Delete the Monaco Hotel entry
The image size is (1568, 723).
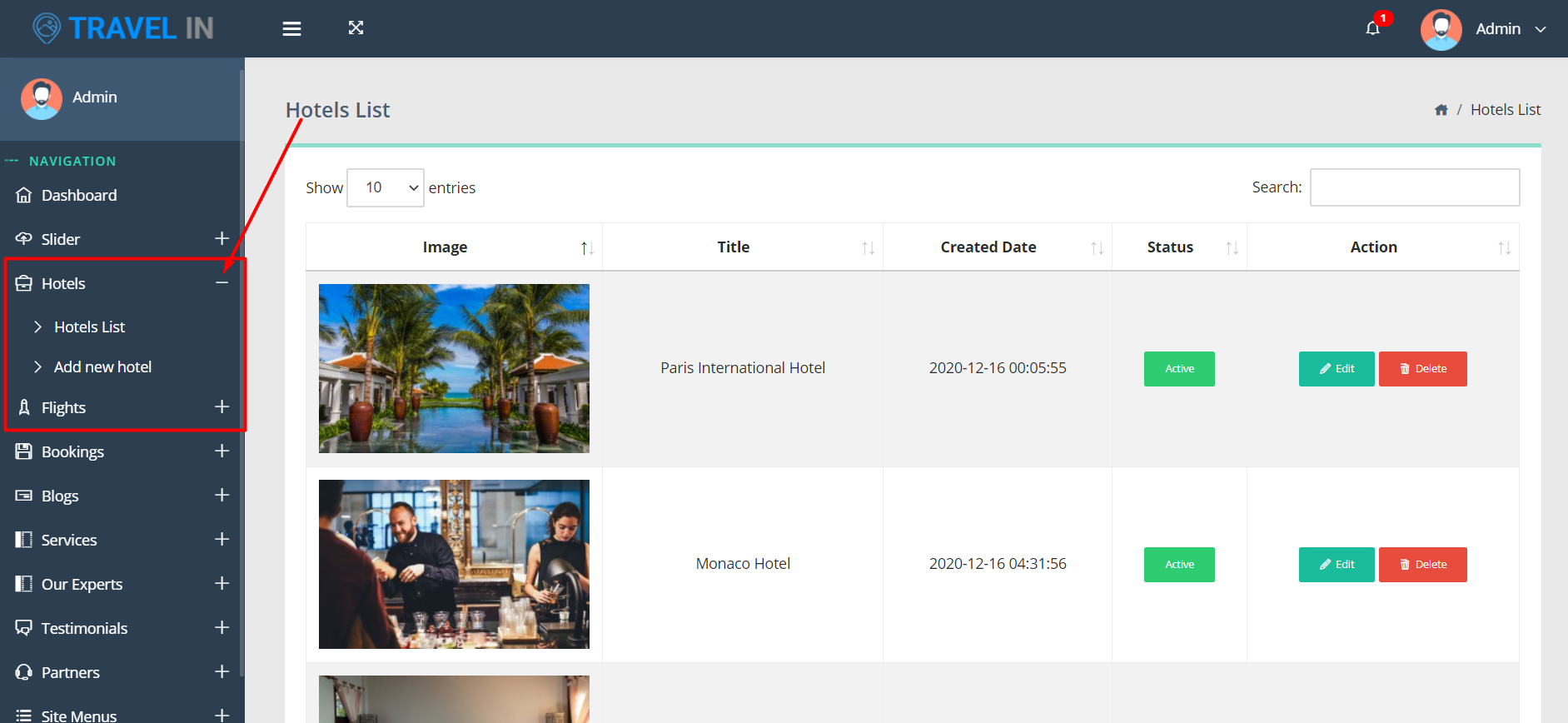coord(1422,565)
